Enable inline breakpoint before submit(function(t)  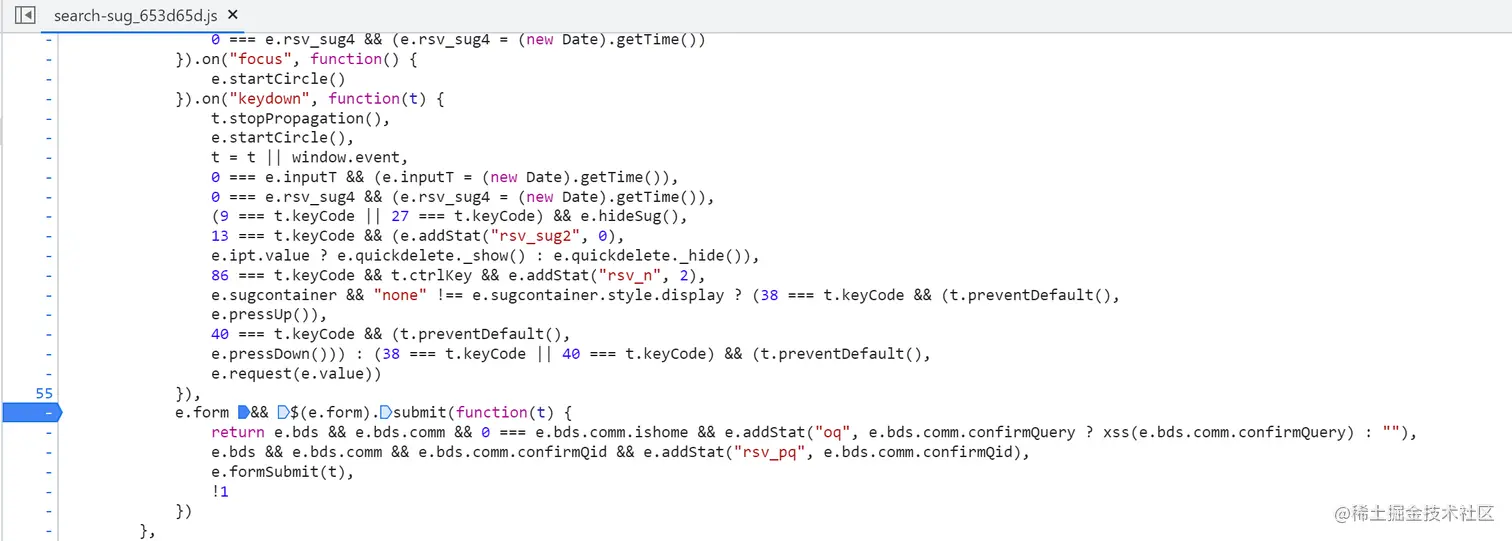click(386, 412)
